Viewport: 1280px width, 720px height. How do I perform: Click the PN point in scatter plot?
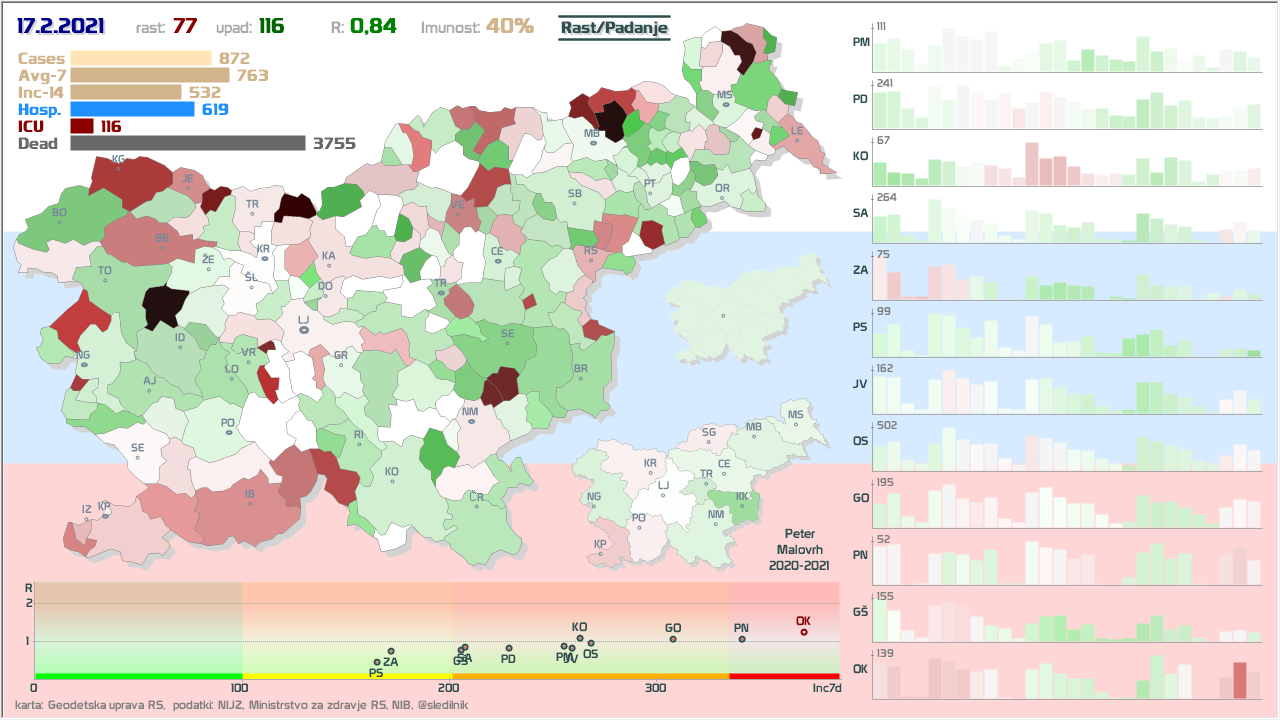click(742, 639)
